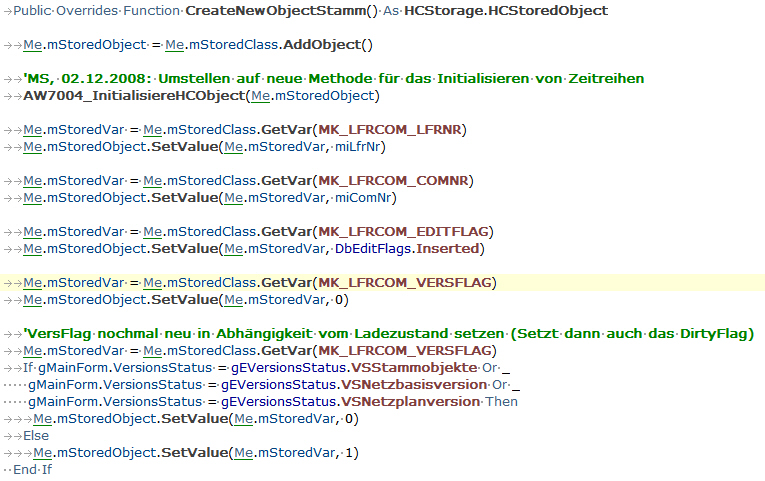Click AW7004_InitialisiereHCObject method call

pyautogui.click(x=134, y=96)
